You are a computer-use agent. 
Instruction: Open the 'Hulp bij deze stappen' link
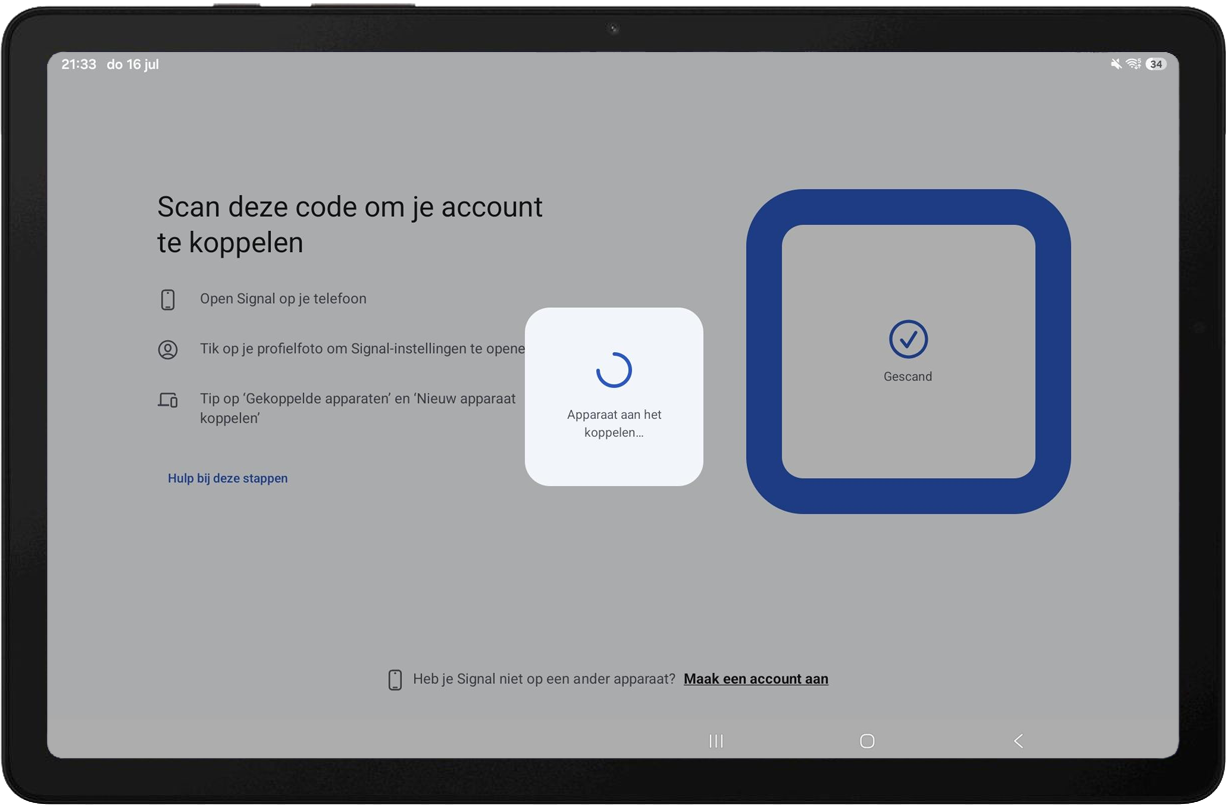click(228, 478)
